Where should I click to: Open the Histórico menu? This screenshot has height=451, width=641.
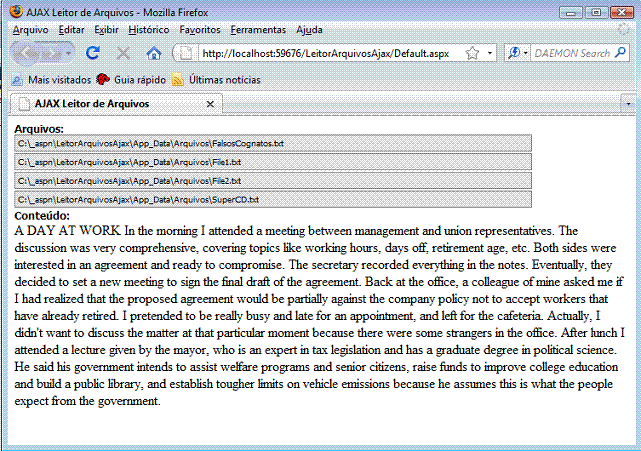coord(149,30)
